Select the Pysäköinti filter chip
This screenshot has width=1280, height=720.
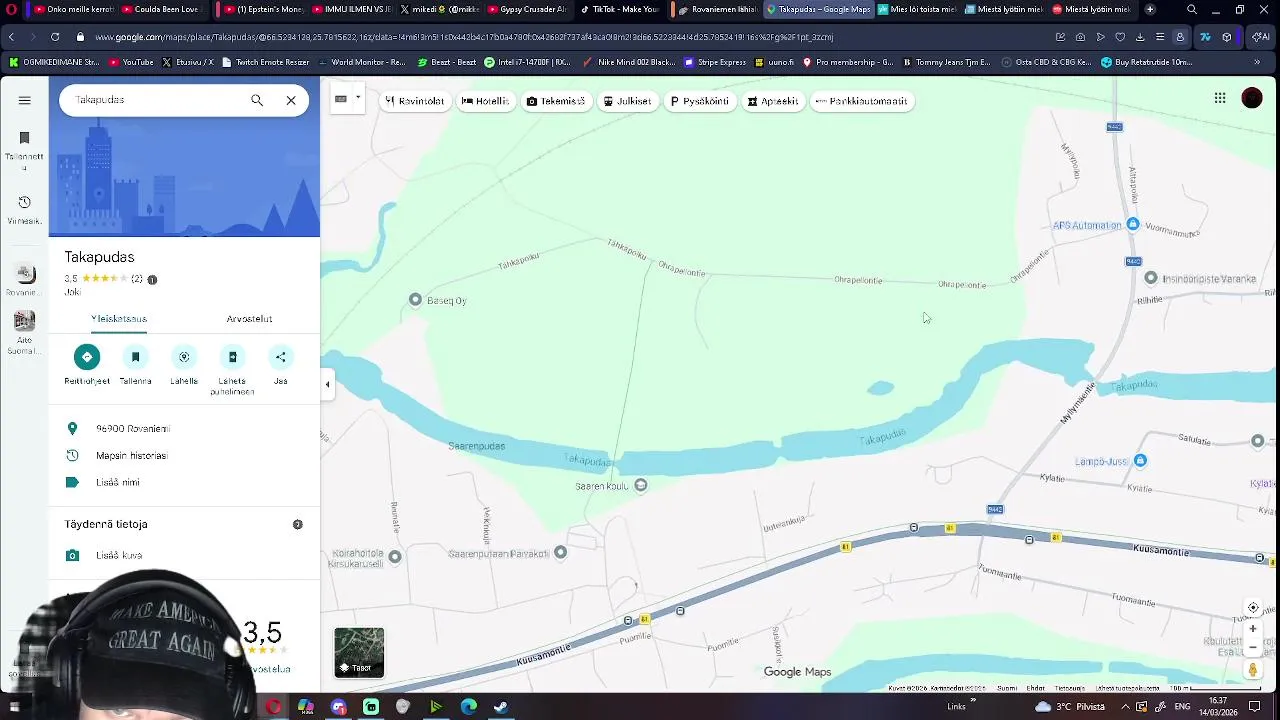pos(699,101)
